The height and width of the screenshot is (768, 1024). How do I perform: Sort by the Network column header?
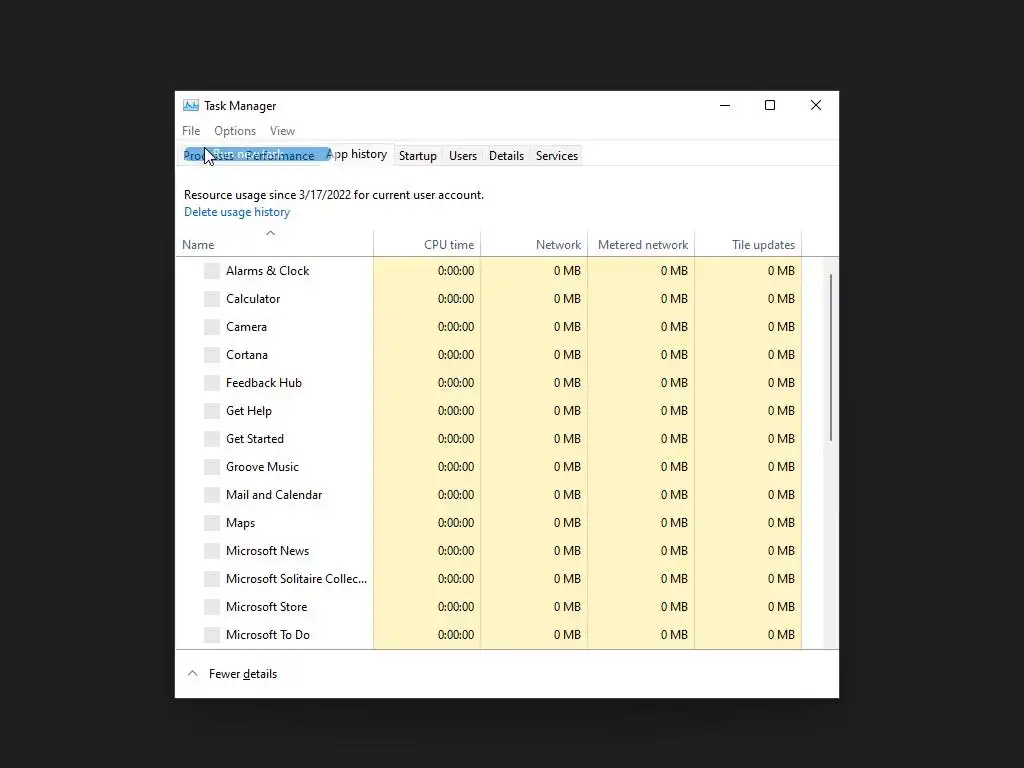click(x=534, y=243)
